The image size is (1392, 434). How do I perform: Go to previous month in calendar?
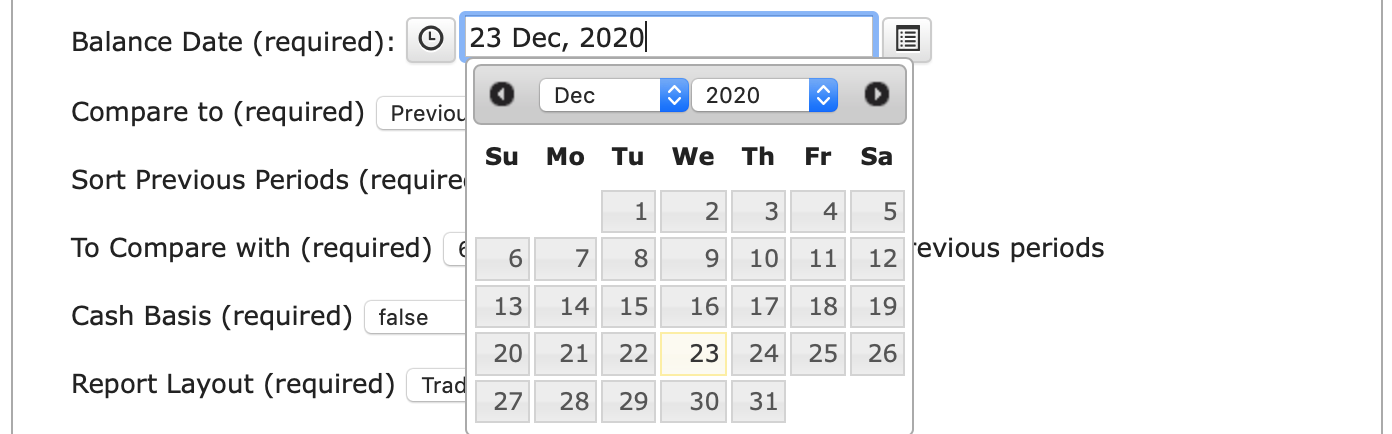(502, 95)
